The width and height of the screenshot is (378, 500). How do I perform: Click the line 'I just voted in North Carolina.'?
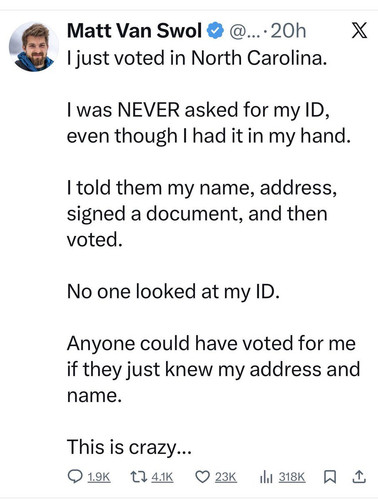click(x=197, y=59)
